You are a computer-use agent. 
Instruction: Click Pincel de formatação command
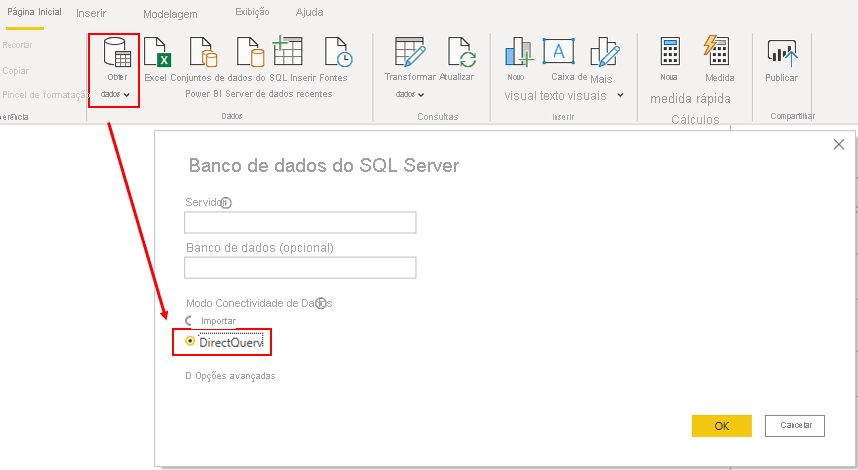click(x=44, y=95)
